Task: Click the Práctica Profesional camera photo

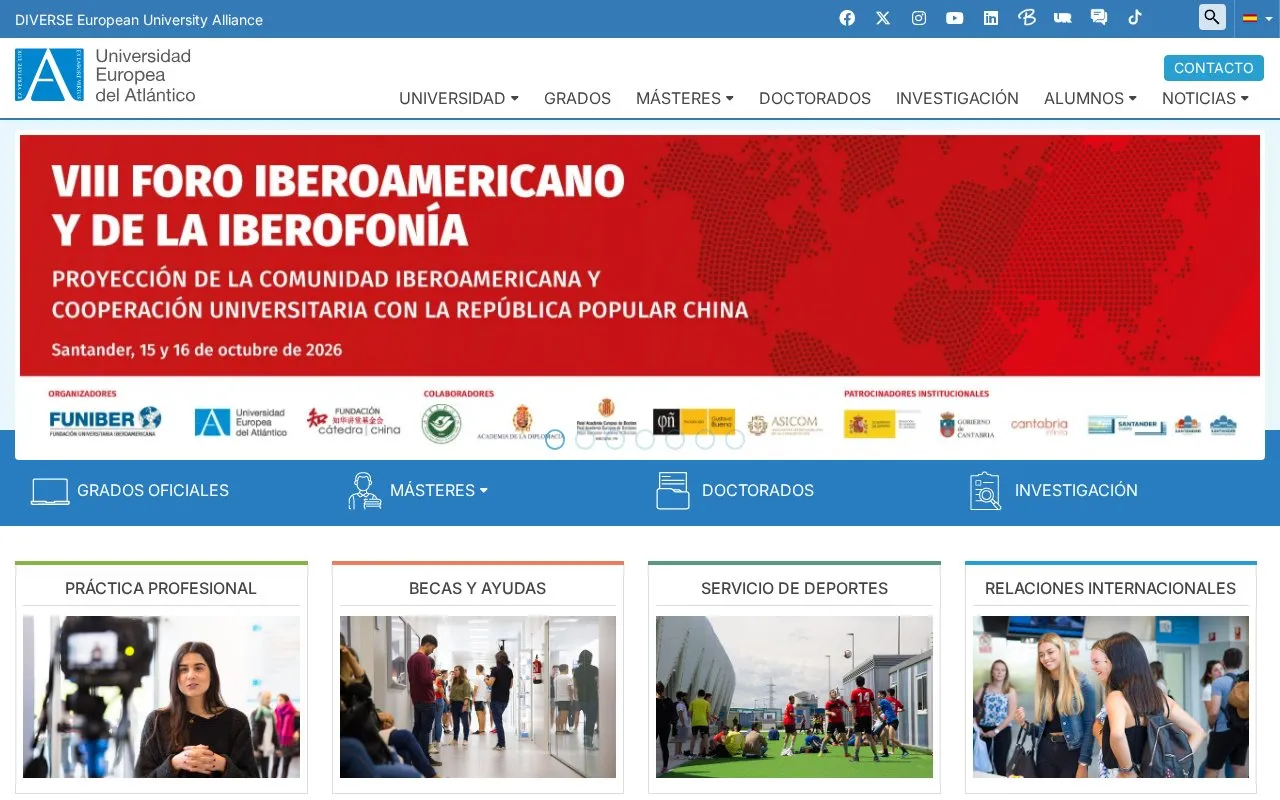Action: click(161, 697)
